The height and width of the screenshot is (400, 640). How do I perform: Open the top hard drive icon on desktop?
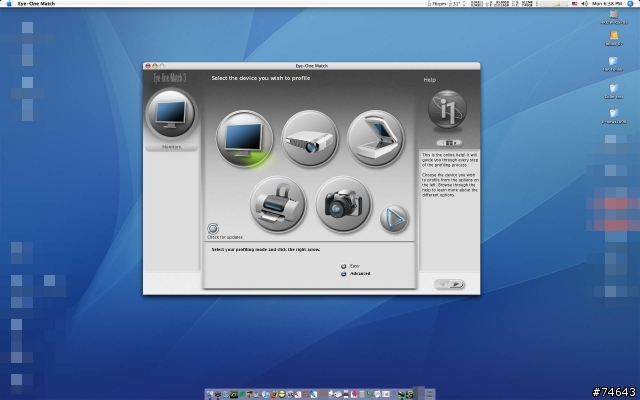coord(613,14)
